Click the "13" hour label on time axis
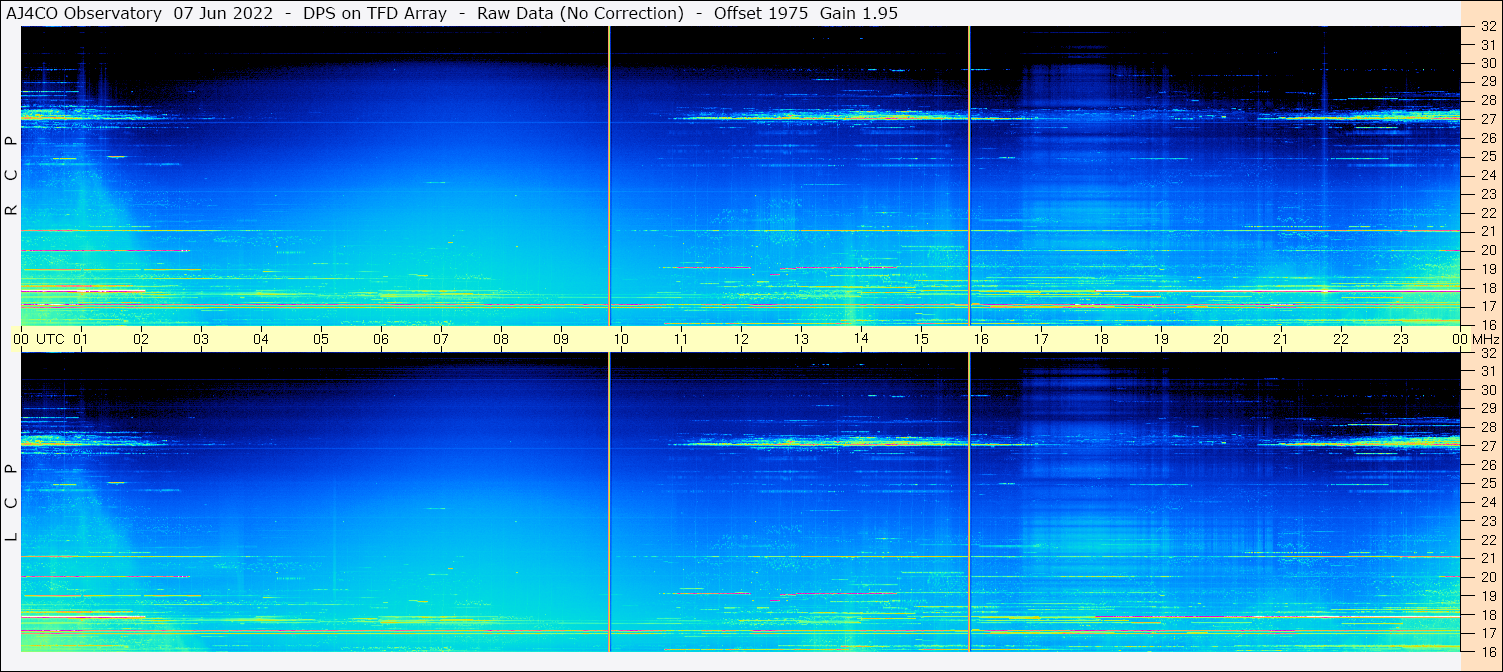 coord(801,339)
